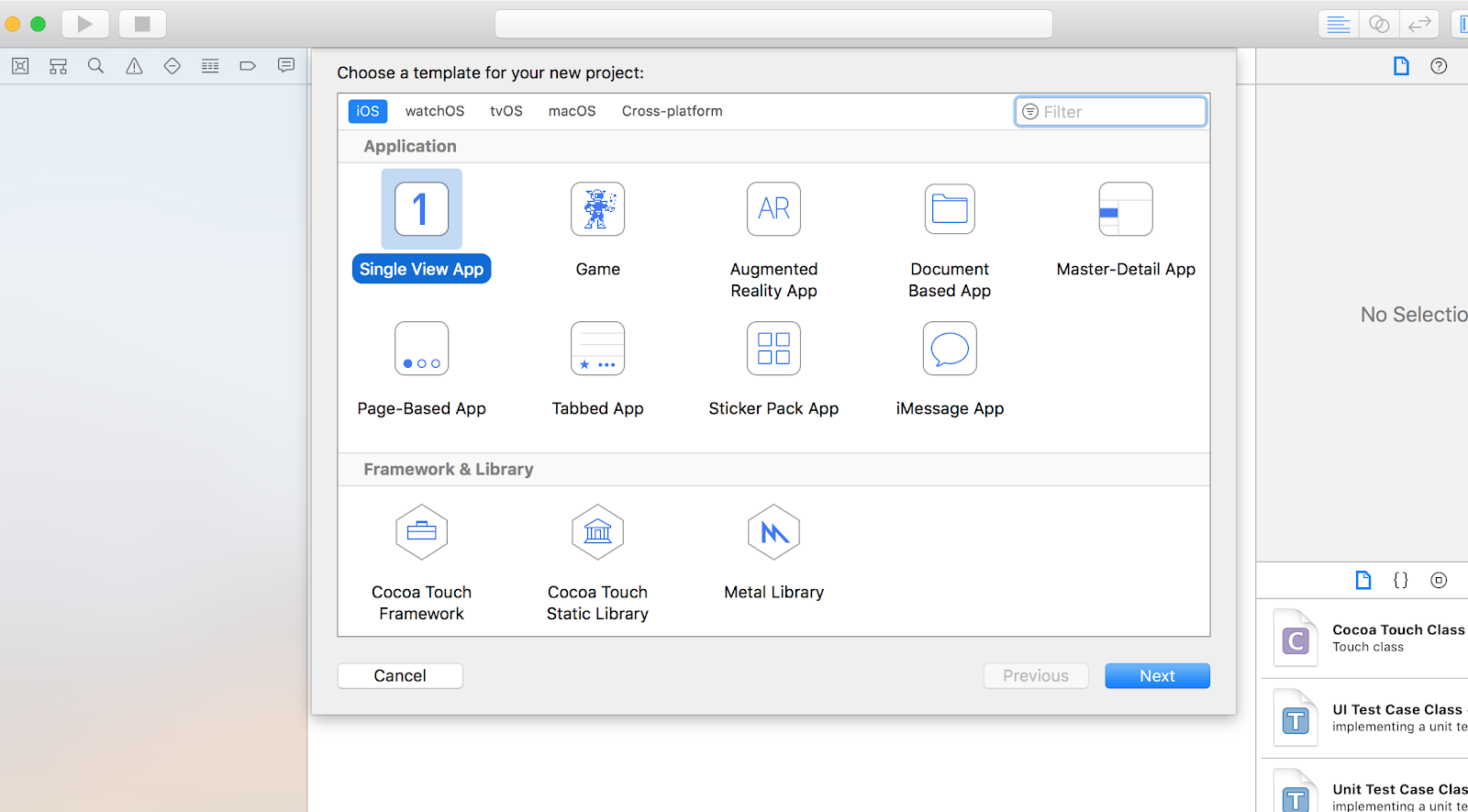
Task: Open the version editor arrows icon
Action: 1419,24
